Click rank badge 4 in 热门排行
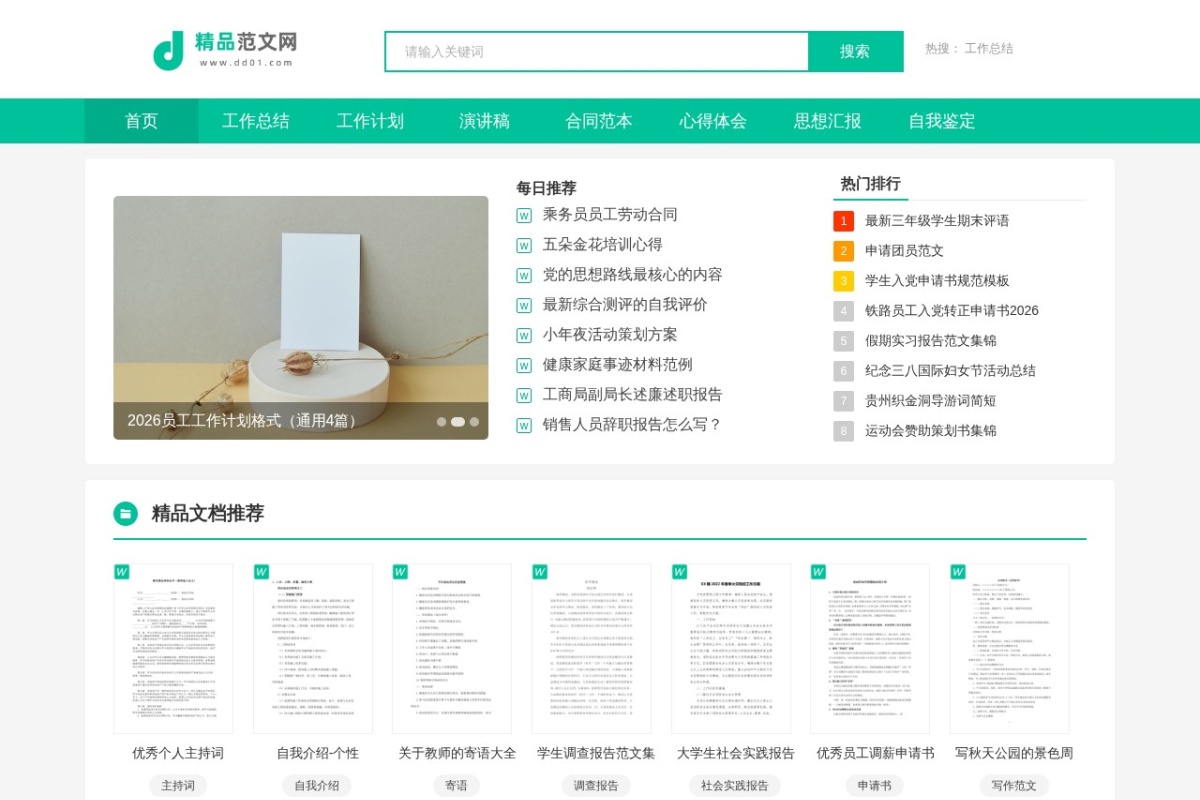1200x800 pixels. pos(844,311)
